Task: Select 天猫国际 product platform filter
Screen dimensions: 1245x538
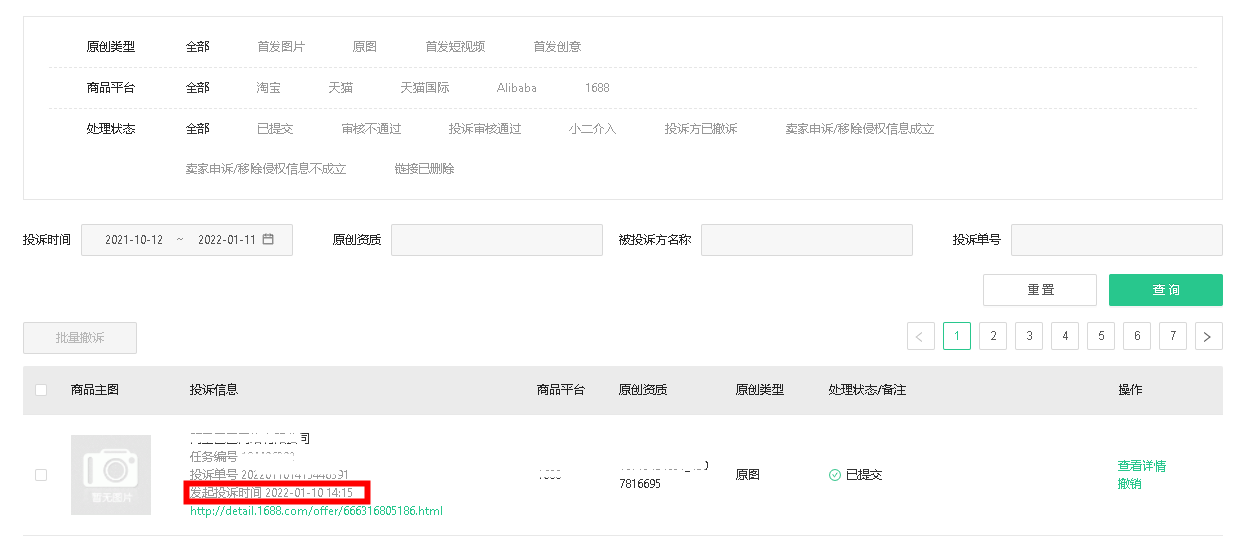Action: click(x=425, y=88)
